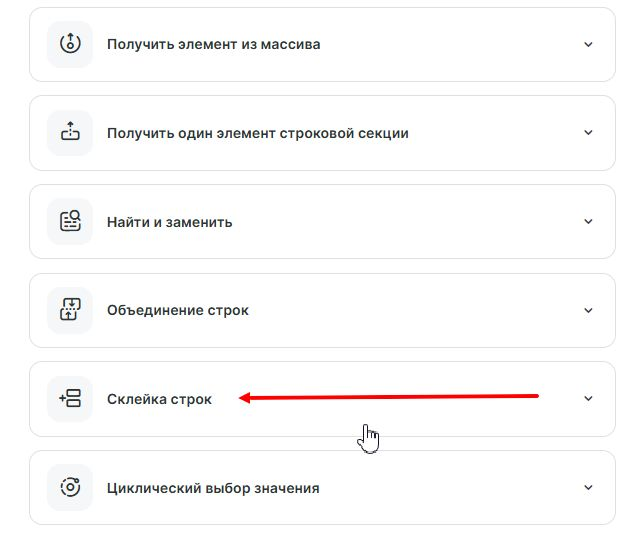The image size is (644, 536).
Task: Open the 'Найти и заменить' chevron arrow
Action: pyautogui.click(x=588, y=222)
